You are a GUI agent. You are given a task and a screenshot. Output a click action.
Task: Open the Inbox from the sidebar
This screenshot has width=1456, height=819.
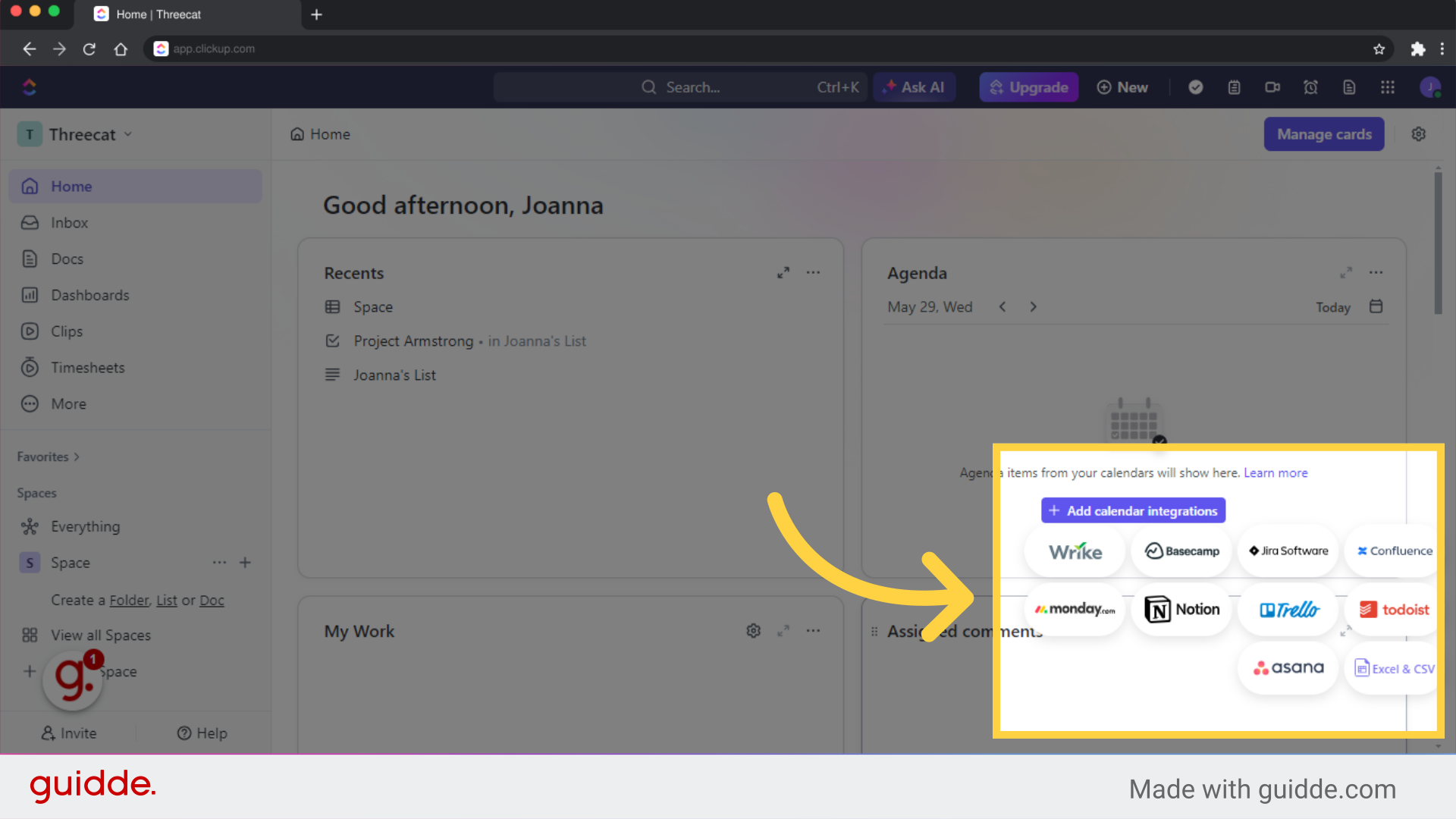(x=68, y=222)
